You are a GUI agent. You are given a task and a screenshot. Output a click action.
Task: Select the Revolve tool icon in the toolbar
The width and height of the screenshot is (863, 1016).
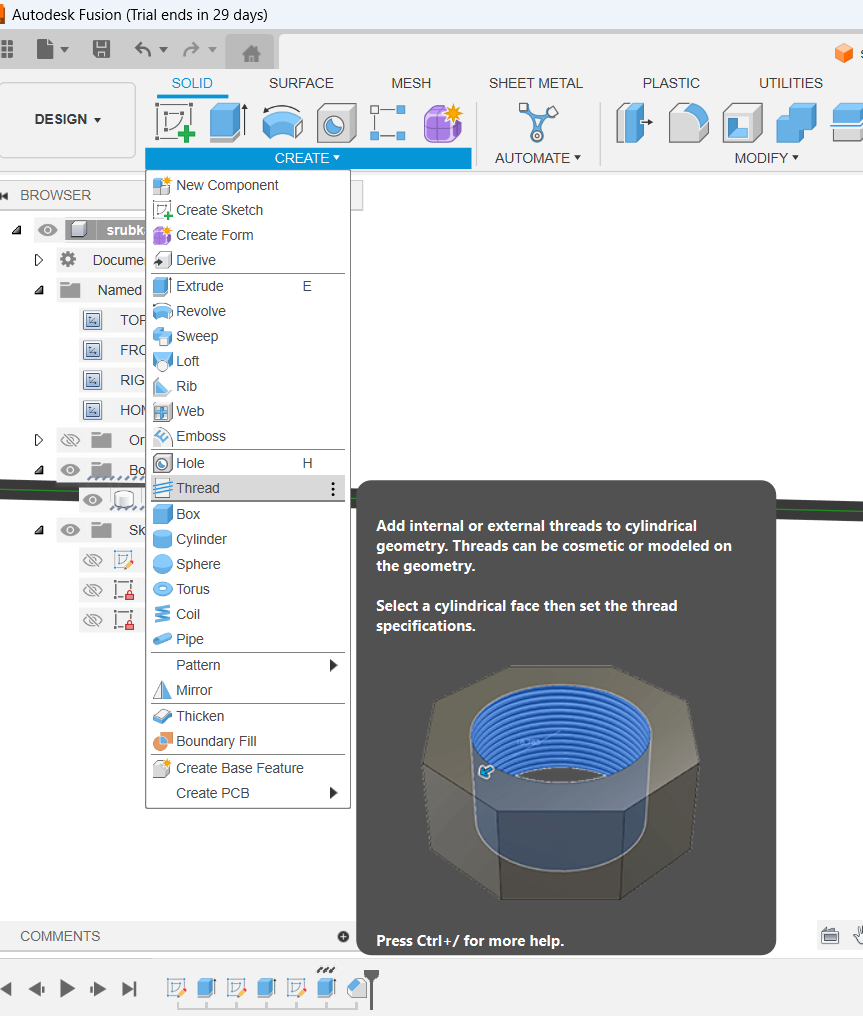coord(282,122)
